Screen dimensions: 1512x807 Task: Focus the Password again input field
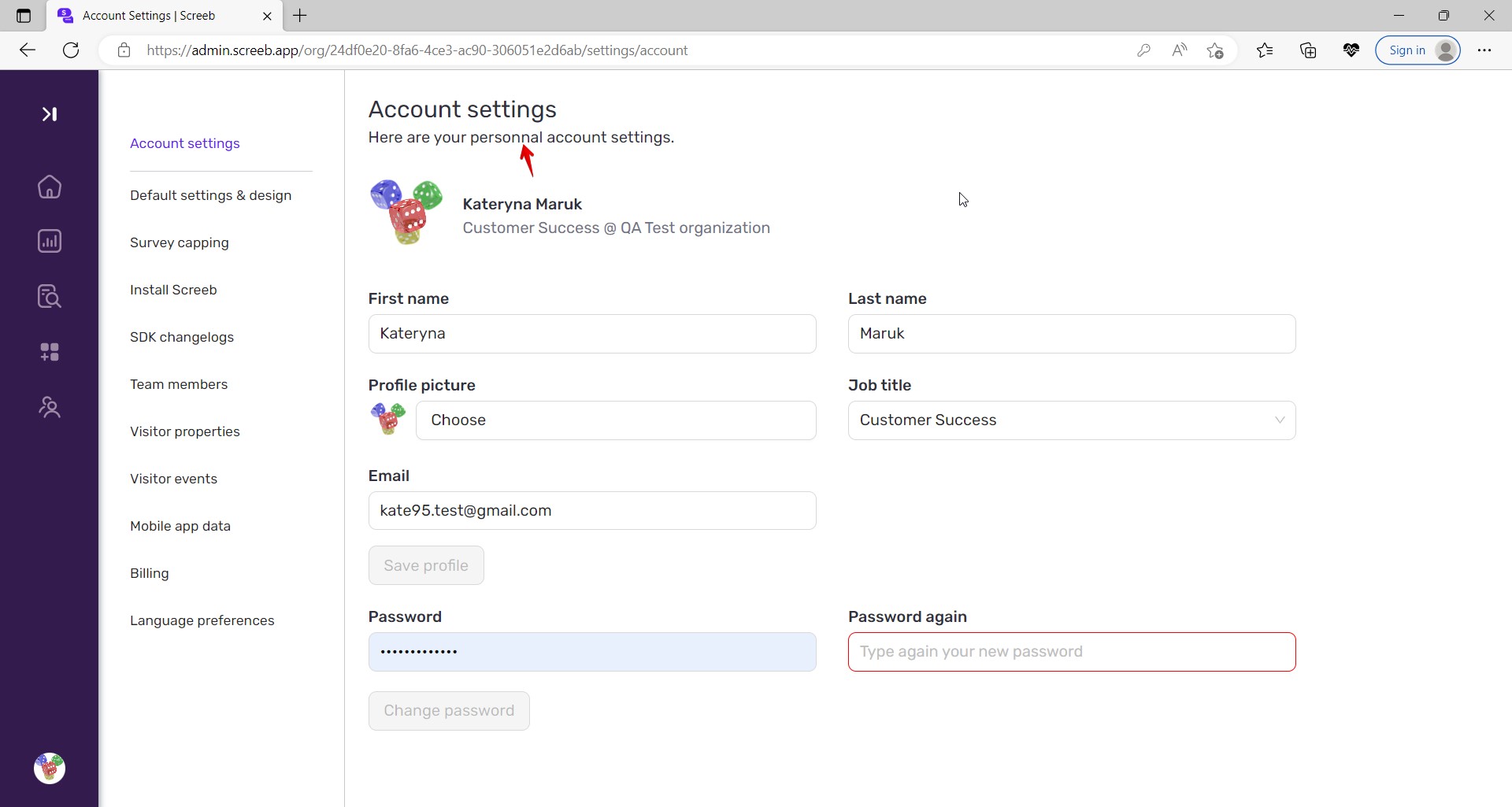(1072, 652)
